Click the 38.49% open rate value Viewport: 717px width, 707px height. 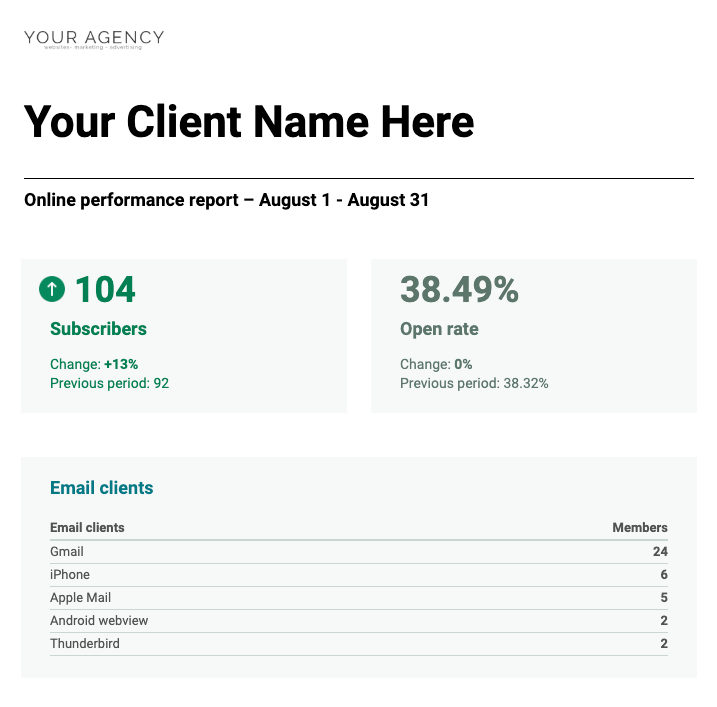pos(459,290)
